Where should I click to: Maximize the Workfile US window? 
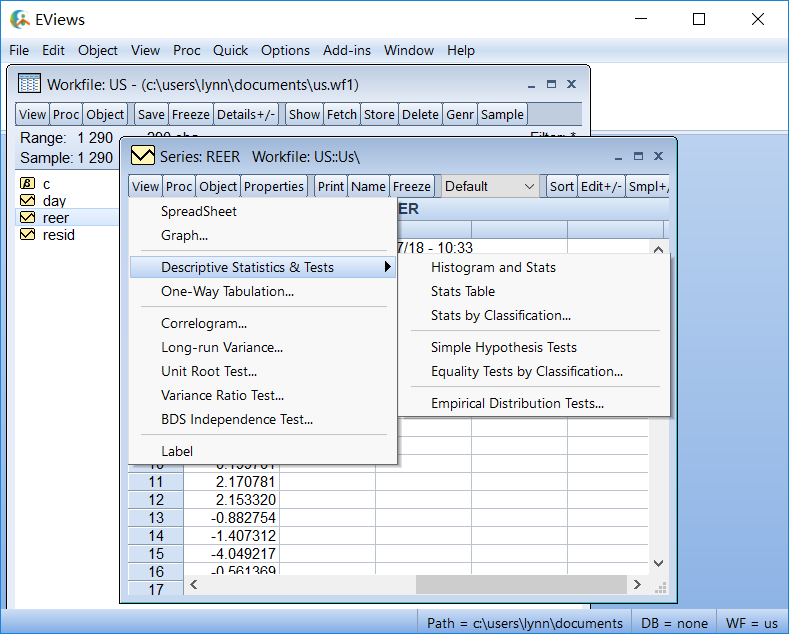point(551,84)
